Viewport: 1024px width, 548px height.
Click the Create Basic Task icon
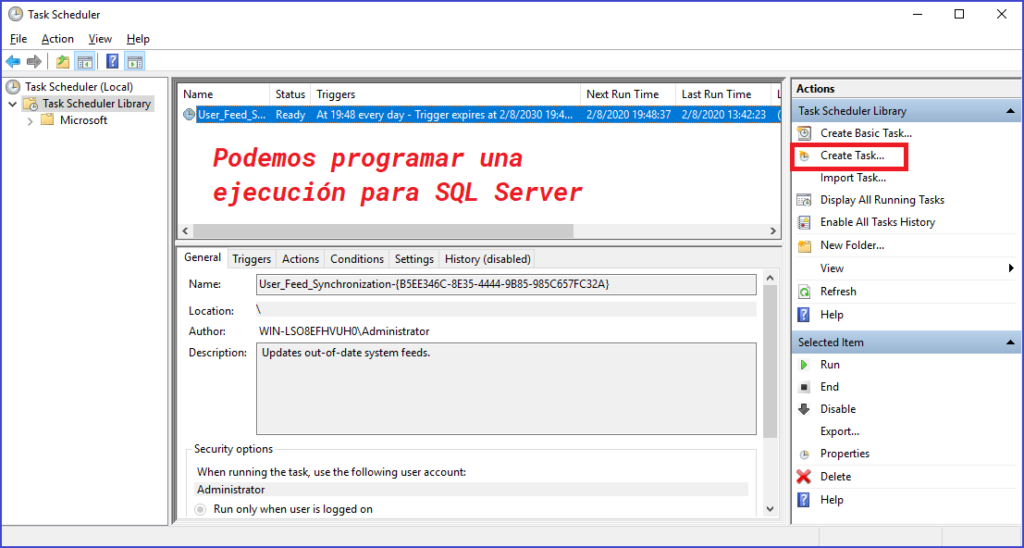805,133
